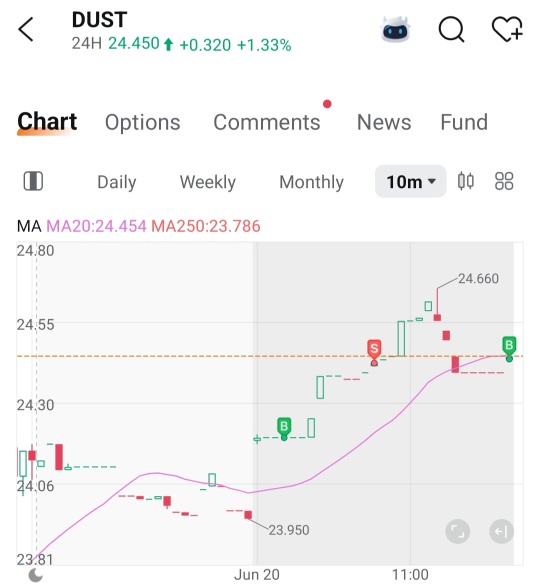Open the search magnifier icon
Screen dimensions: 540x584
click(451, 29)
